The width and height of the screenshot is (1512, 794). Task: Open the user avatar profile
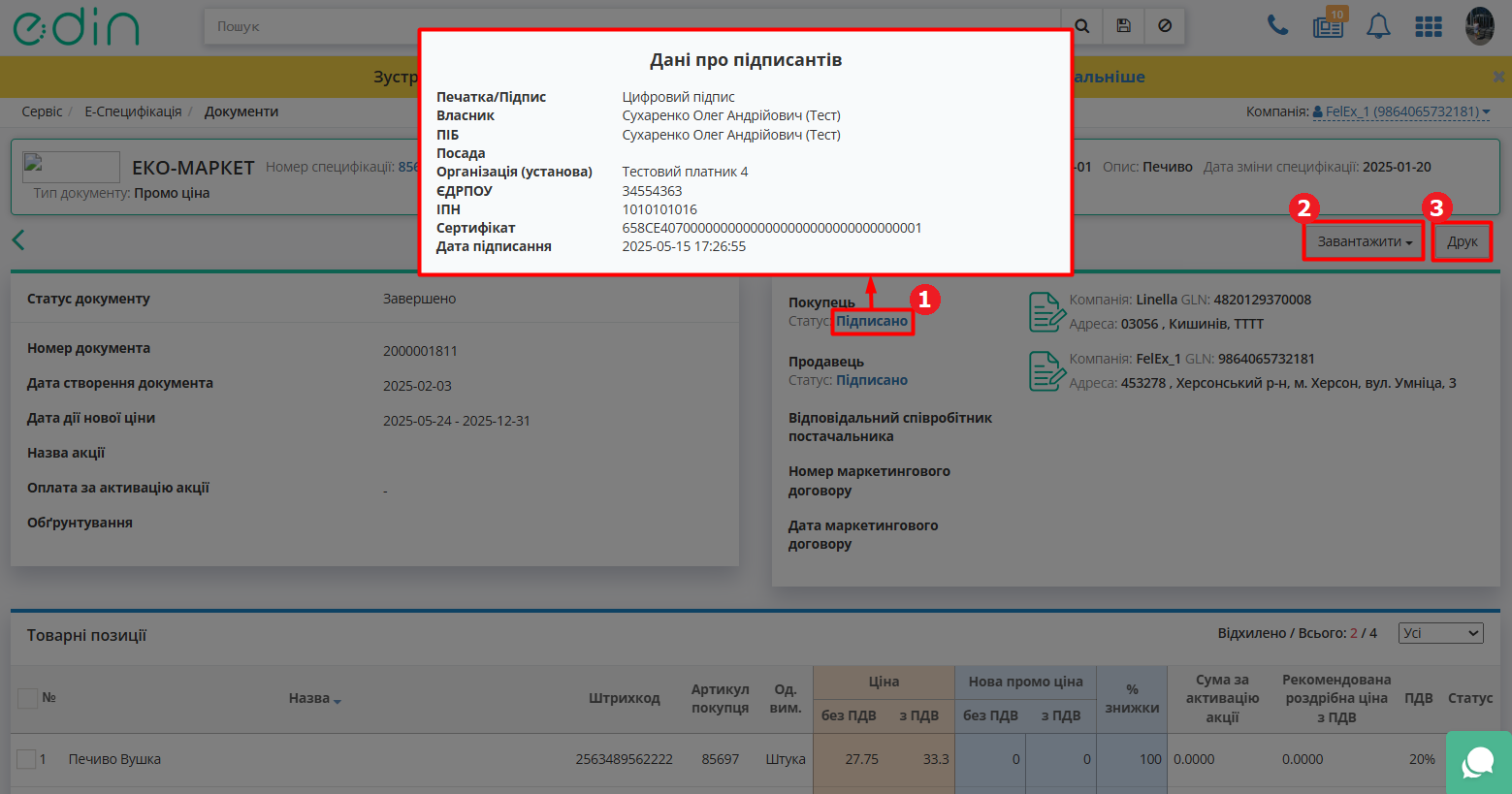1479,26
